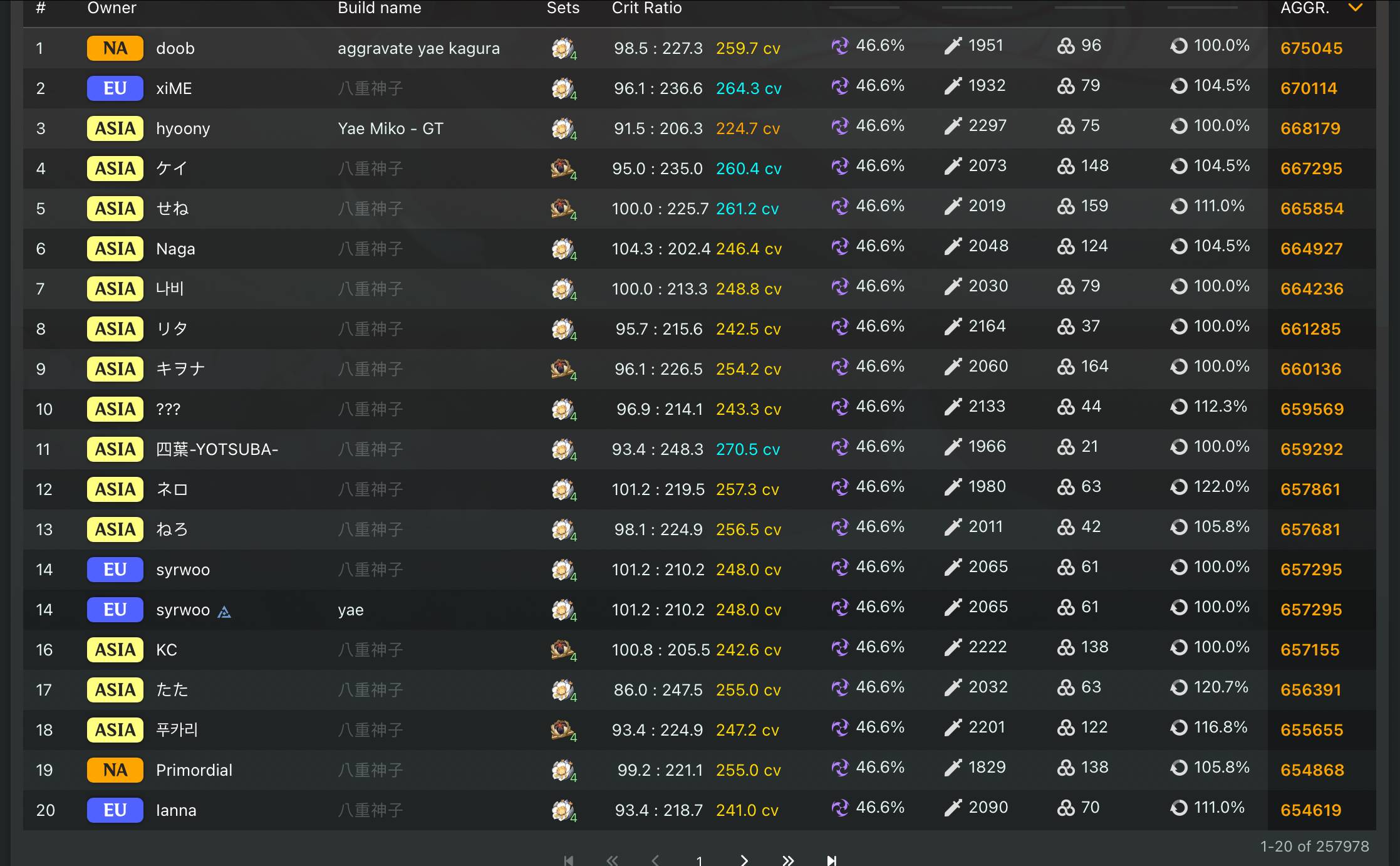Click KC's artifact set icon
The image size is (1400, 866).
click(x=563, y=650)
